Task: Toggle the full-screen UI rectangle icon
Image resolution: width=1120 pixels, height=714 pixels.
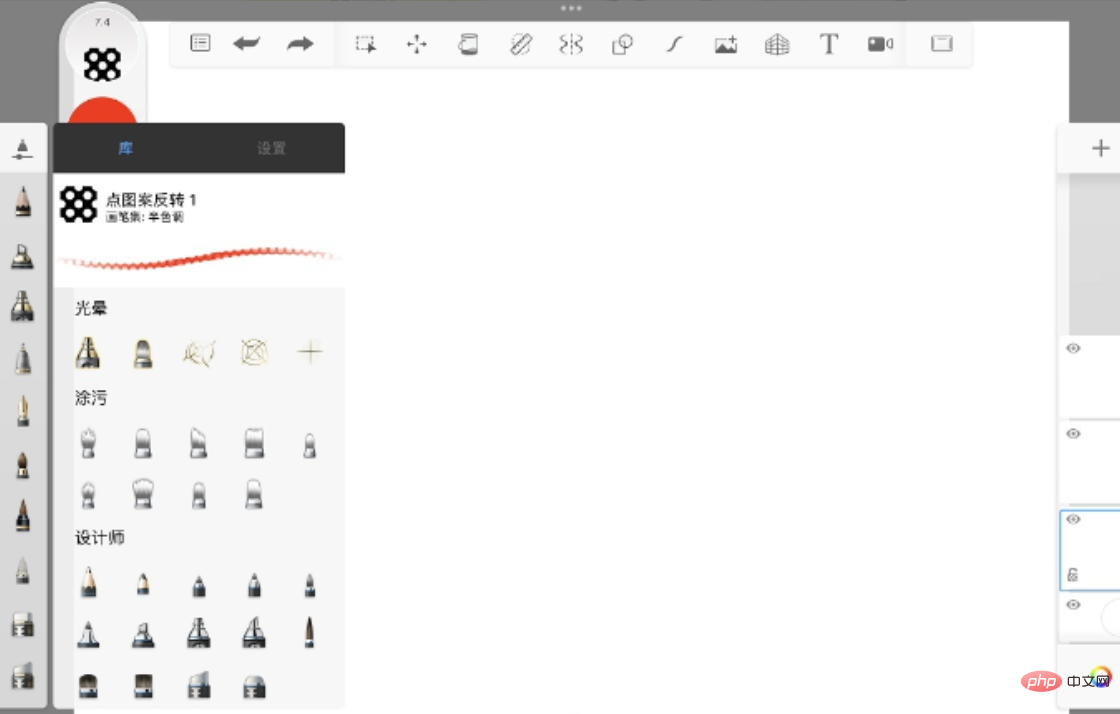Action: [941, 44]
